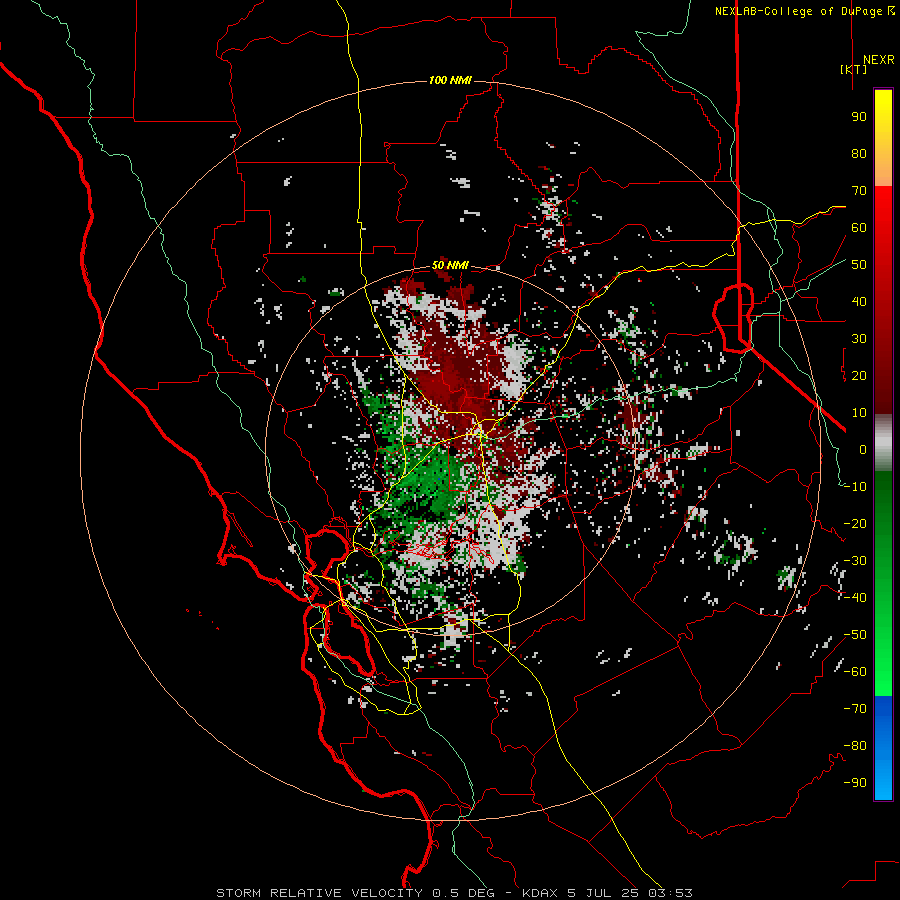Click the gray zero-velocity segment of the color bar
Screen dimensions: 900x900
point(883,443)
